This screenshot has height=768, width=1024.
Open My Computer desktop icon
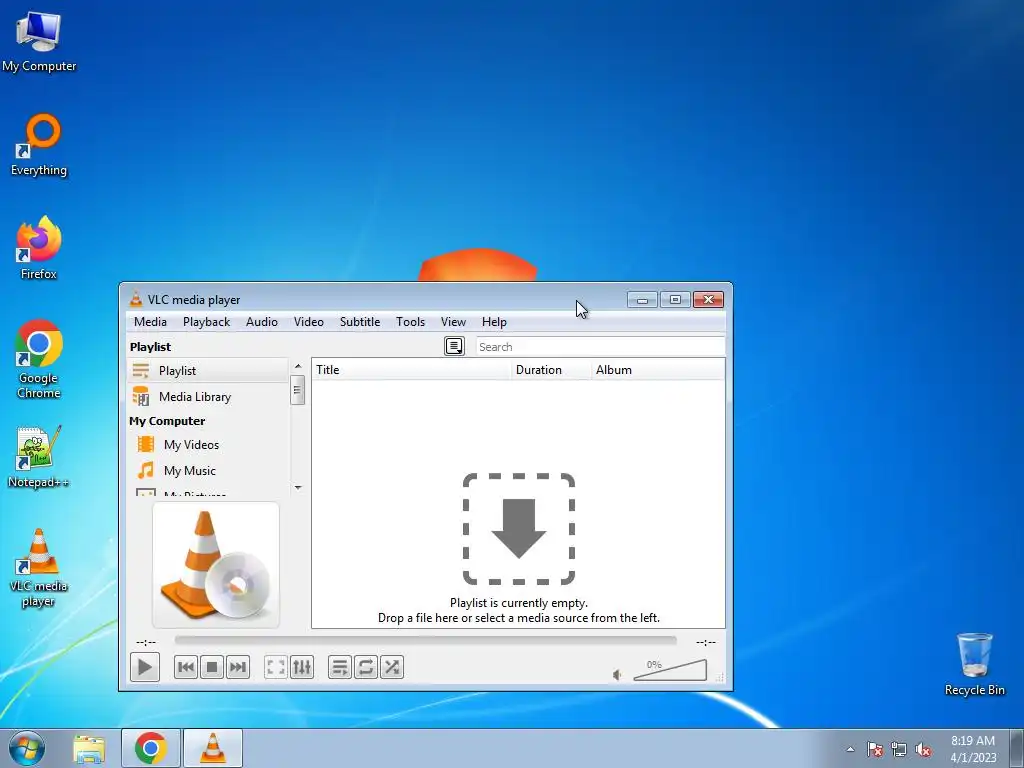pos(39,42)
